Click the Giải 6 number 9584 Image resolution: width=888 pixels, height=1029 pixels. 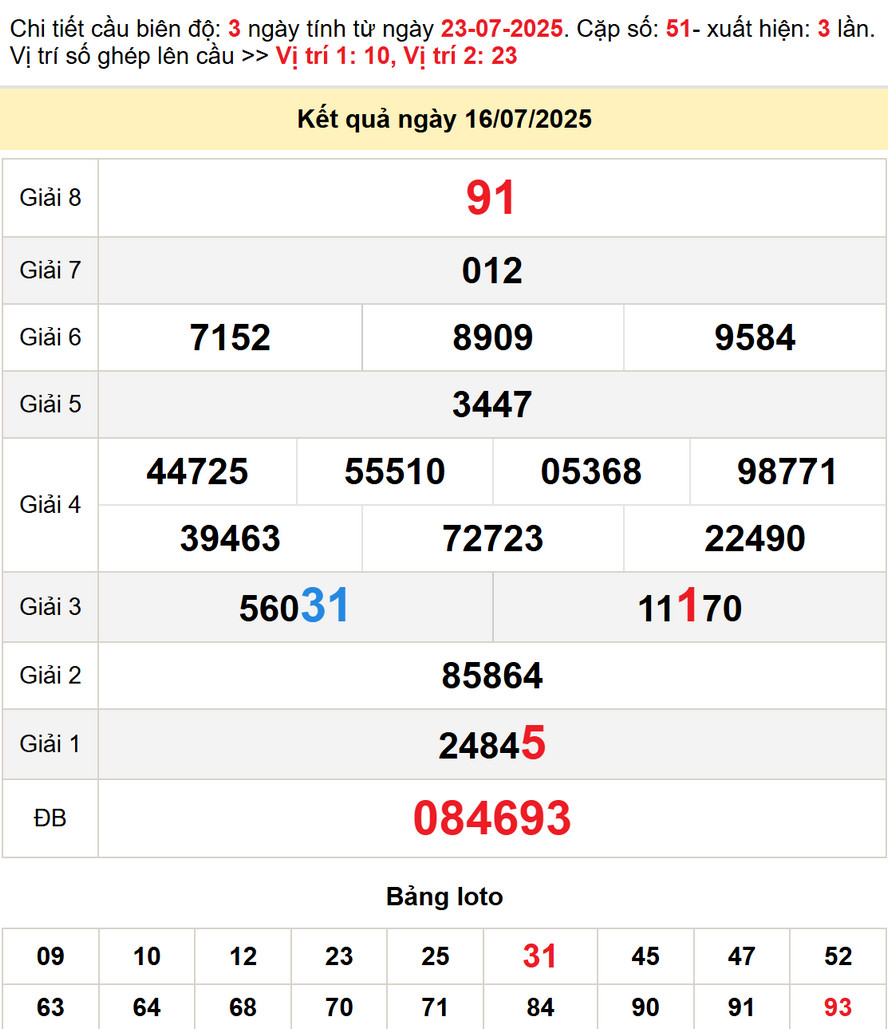(x=755, y=338)
